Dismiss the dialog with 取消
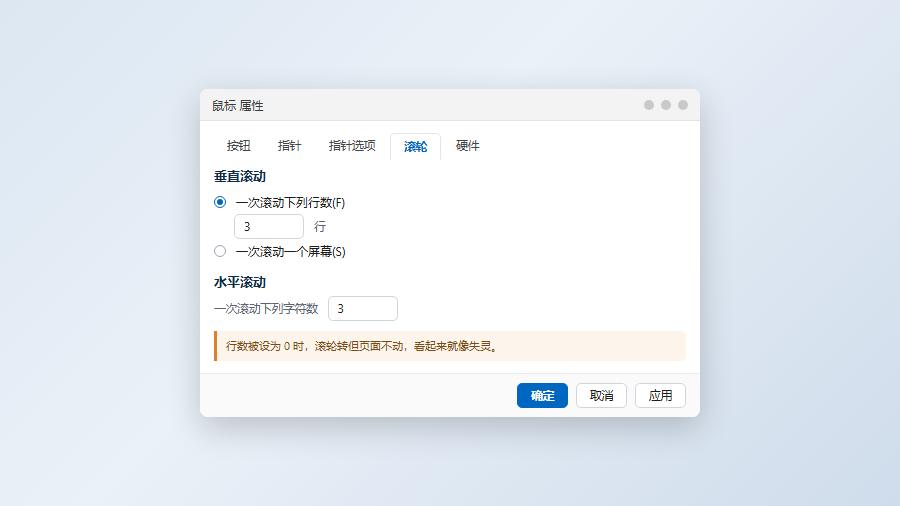900x506 pixels. click(601, 395)
